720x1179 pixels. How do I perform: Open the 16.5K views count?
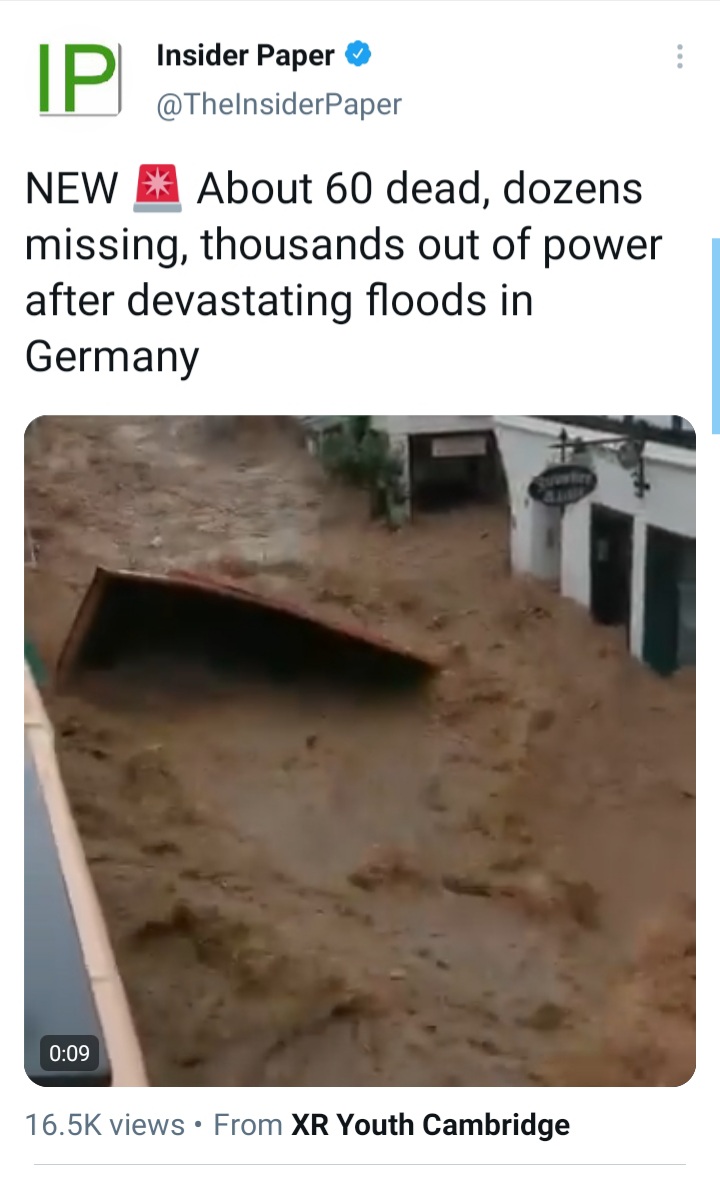[104, 1125]
